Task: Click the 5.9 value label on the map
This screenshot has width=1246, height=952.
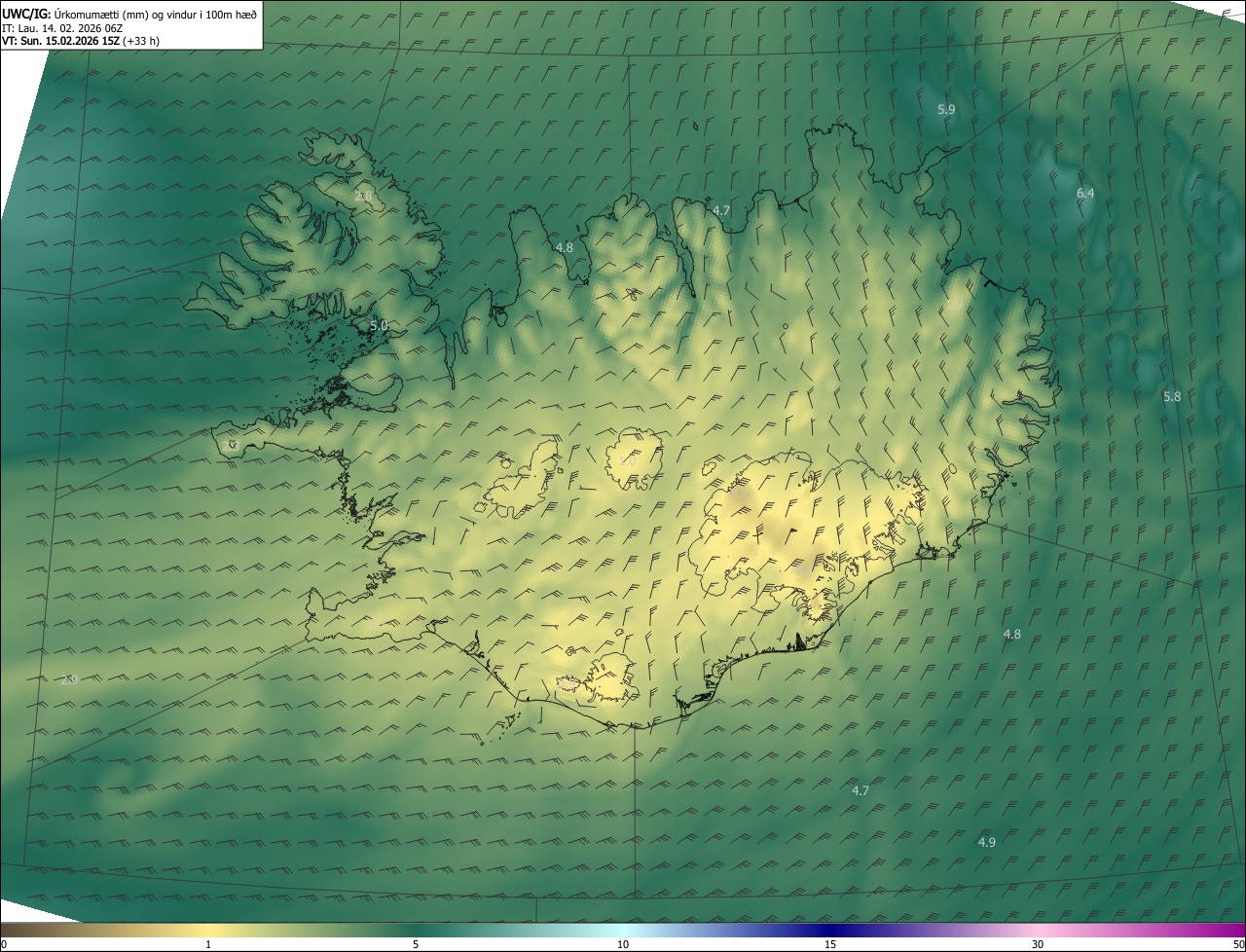Action: coord(946,110)
